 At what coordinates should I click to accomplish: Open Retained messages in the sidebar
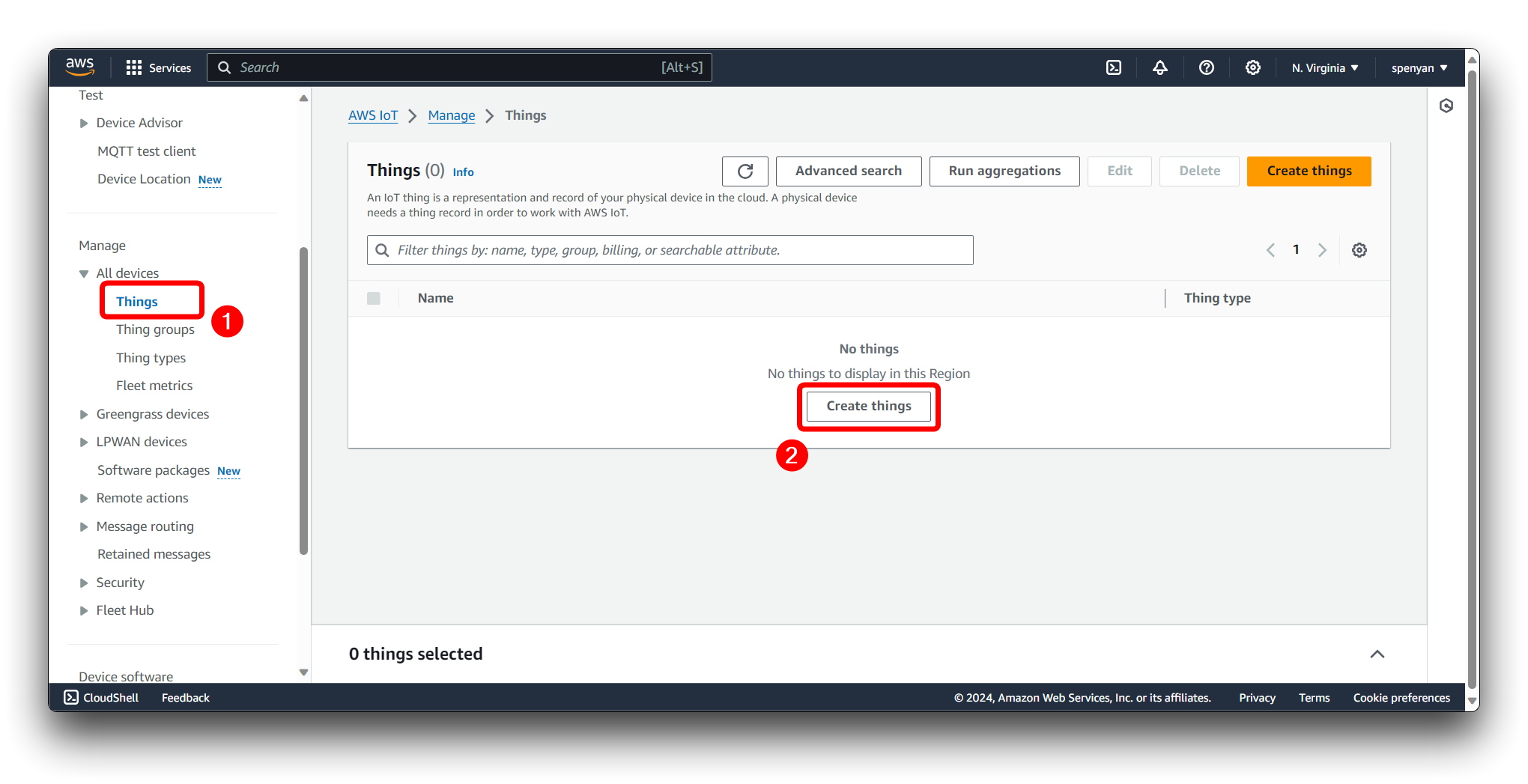coord(154,554)
